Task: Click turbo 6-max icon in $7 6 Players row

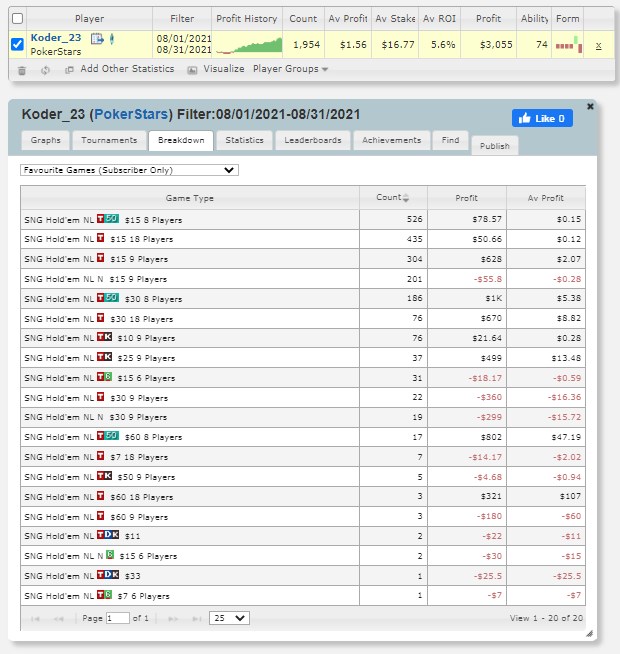Action: 104,595
